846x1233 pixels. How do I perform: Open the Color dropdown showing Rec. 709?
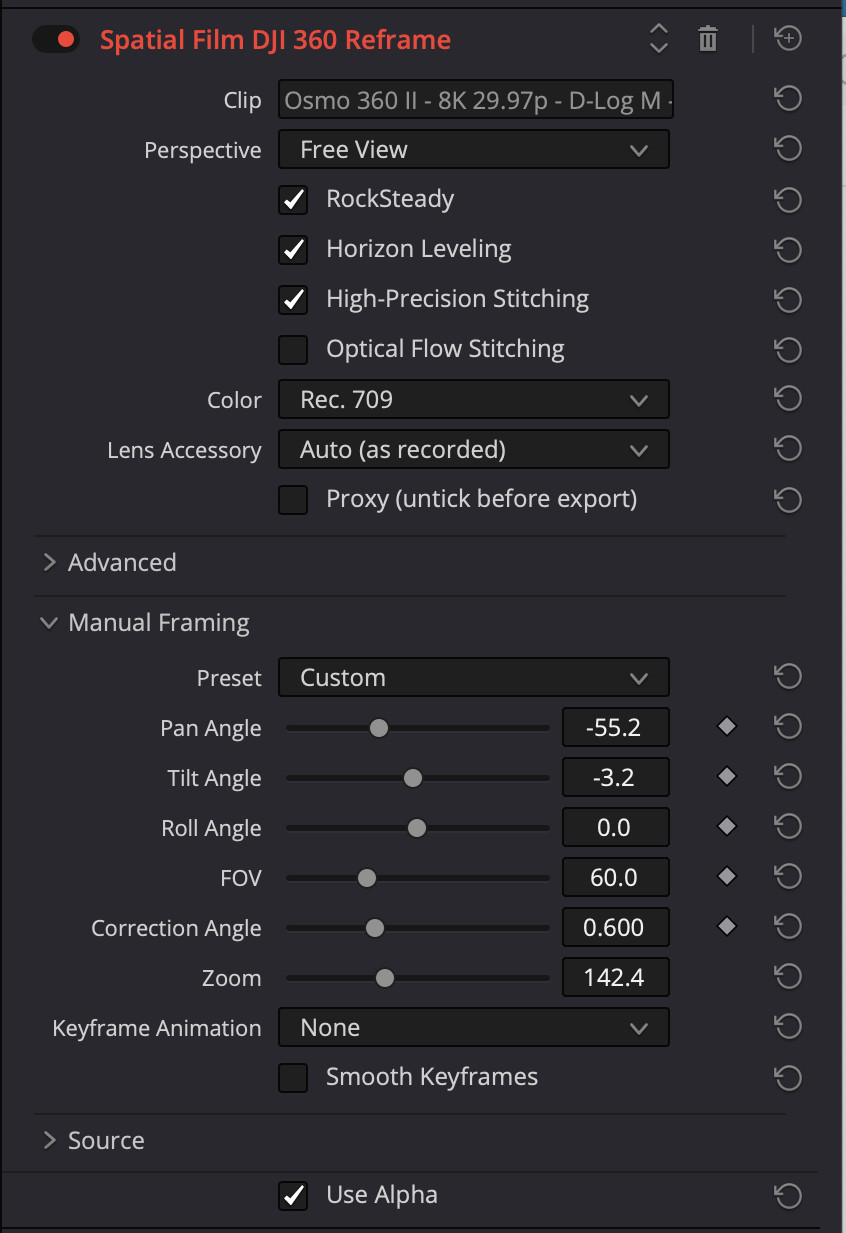click(x=473, y=400)
